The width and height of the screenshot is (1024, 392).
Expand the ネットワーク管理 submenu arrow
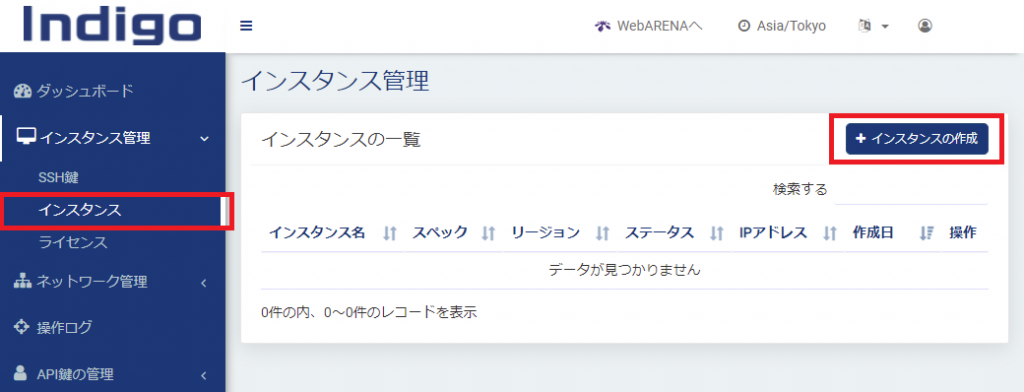click(x=204, y=283)
